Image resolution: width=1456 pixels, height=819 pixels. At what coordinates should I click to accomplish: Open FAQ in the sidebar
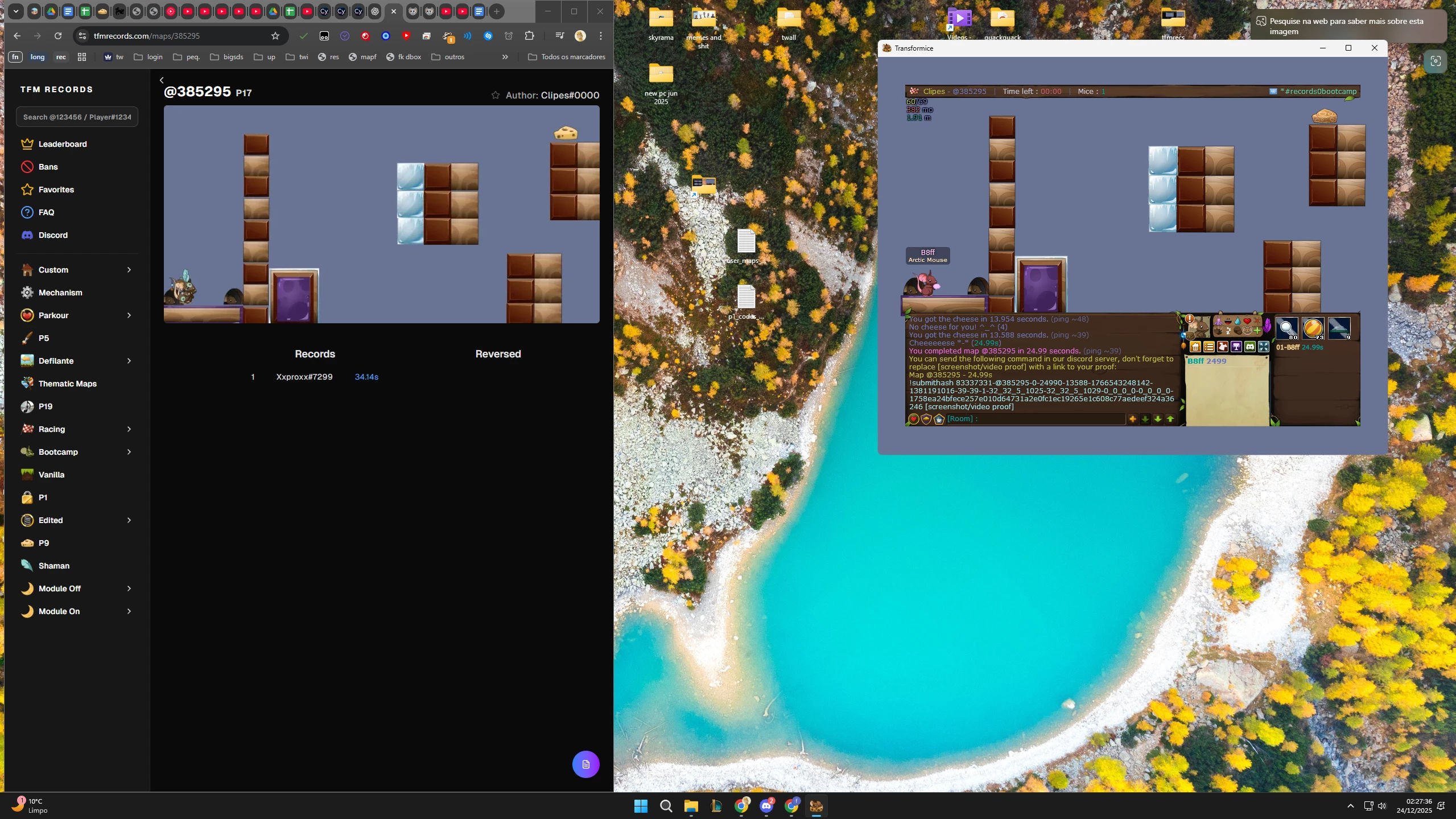click(77, 212)
